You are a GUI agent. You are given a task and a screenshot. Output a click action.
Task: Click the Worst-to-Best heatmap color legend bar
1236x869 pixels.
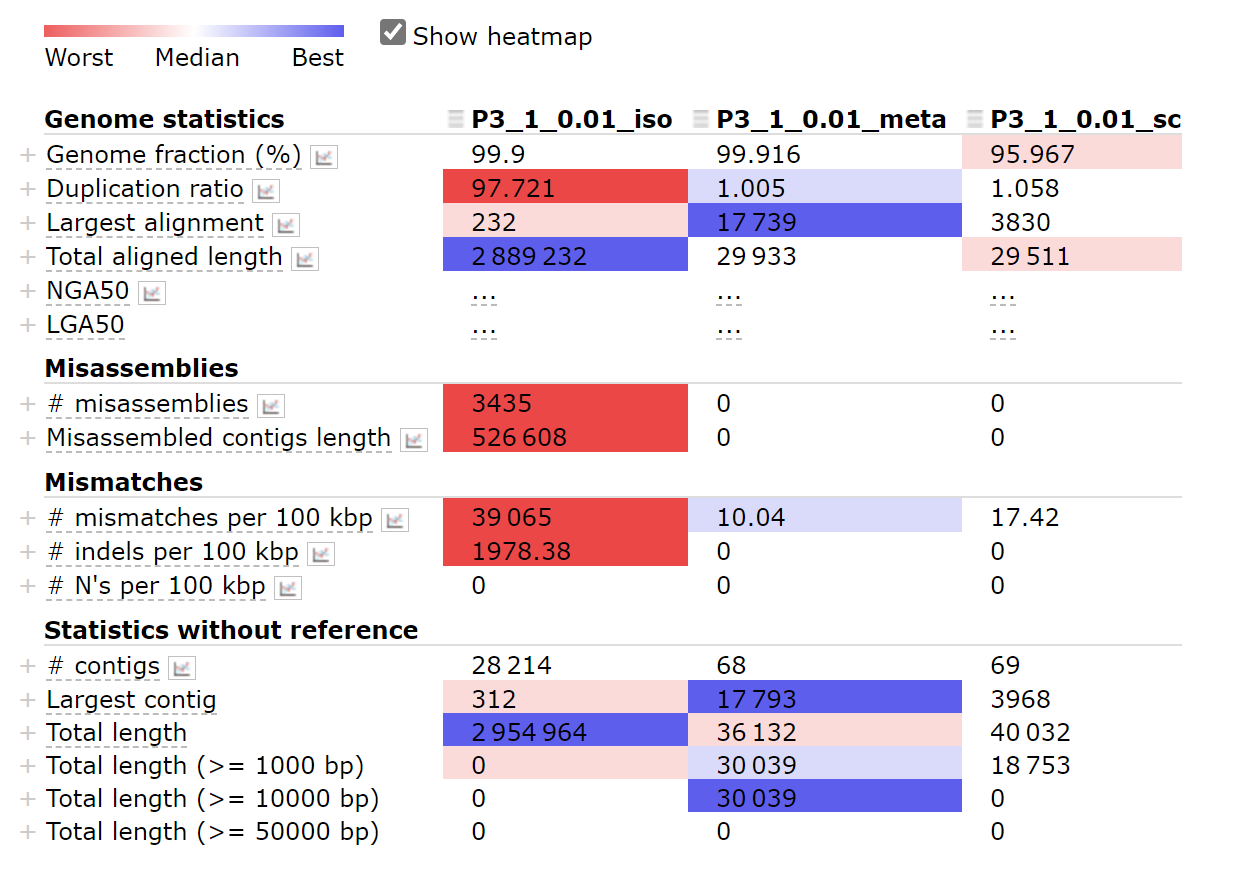[x=194, y=31]
